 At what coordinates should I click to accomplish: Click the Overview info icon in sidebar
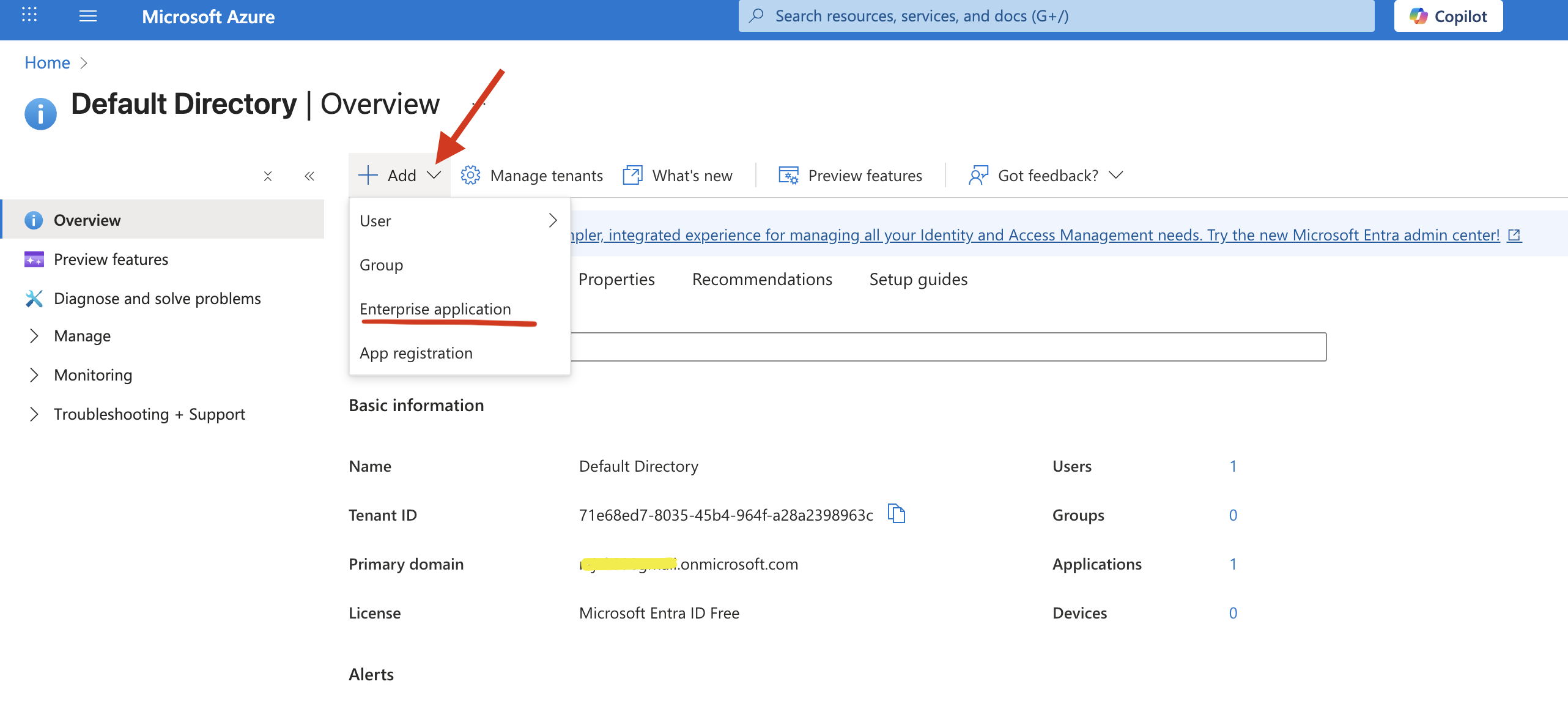[34, 220]
